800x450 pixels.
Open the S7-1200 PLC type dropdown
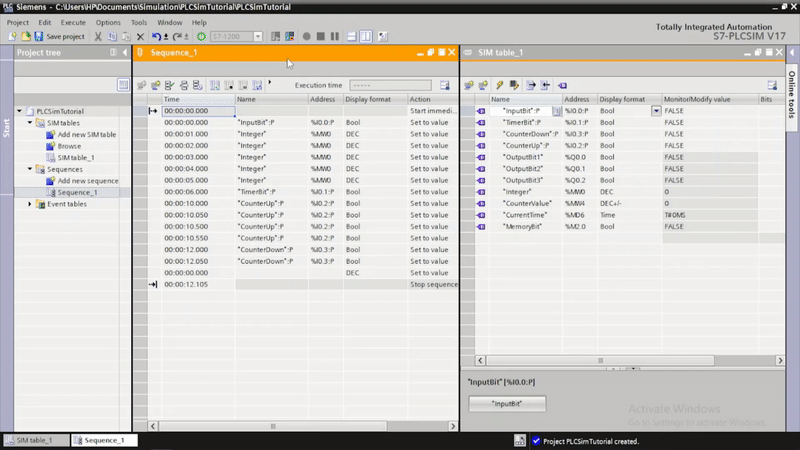pyautogui.click(x=258, y=36)
